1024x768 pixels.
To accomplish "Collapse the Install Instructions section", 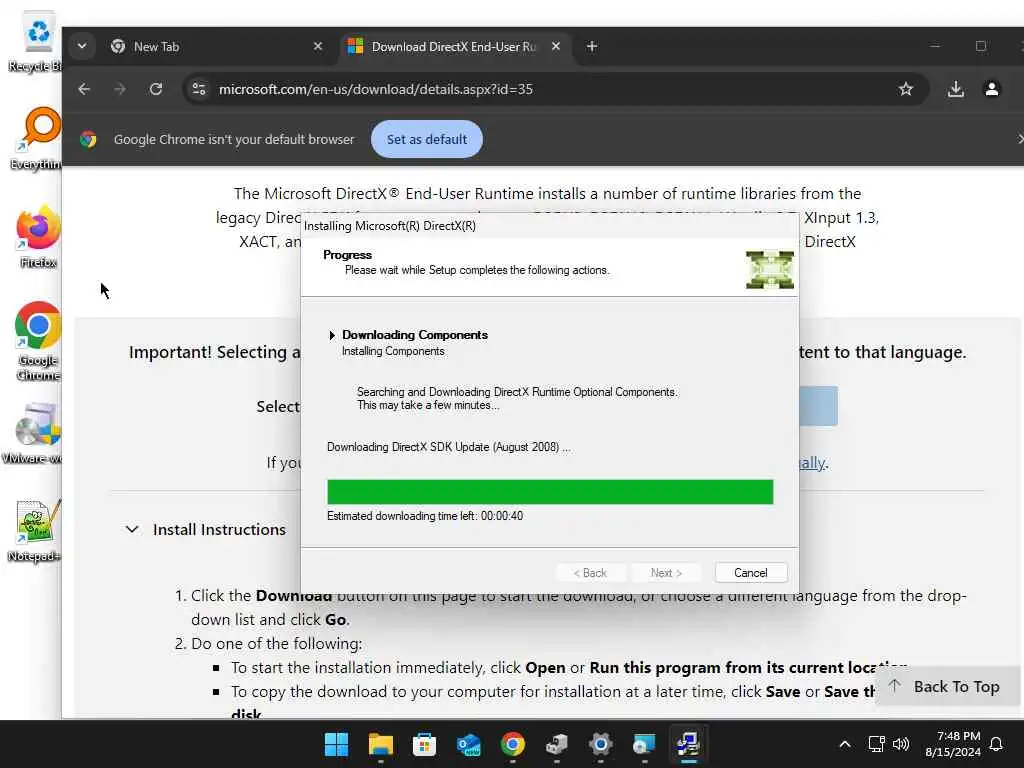I will tap(132, 529).
